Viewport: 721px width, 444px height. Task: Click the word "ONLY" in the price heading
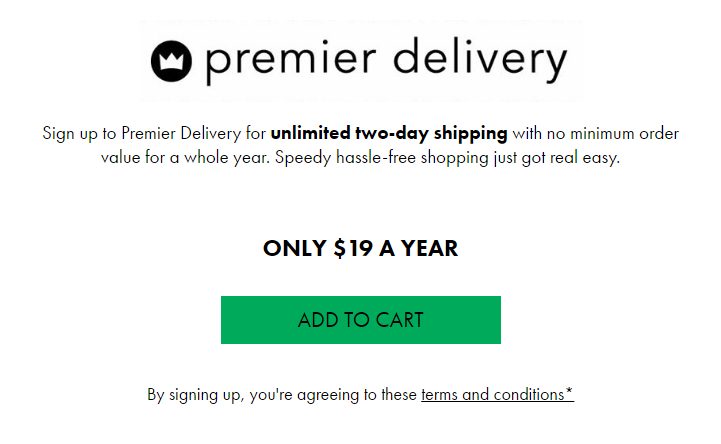click(295, 249)
